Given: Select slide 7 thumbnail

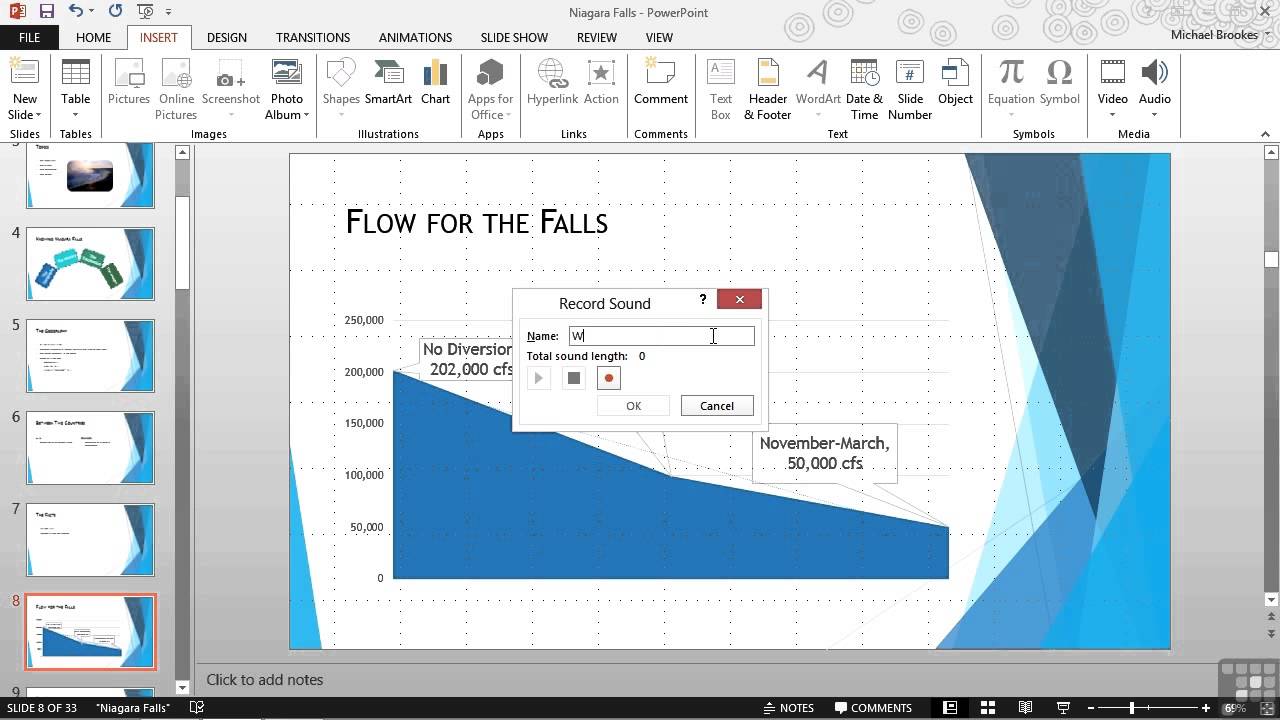Looking at the screenshot, I should click(x=90, y=540).
